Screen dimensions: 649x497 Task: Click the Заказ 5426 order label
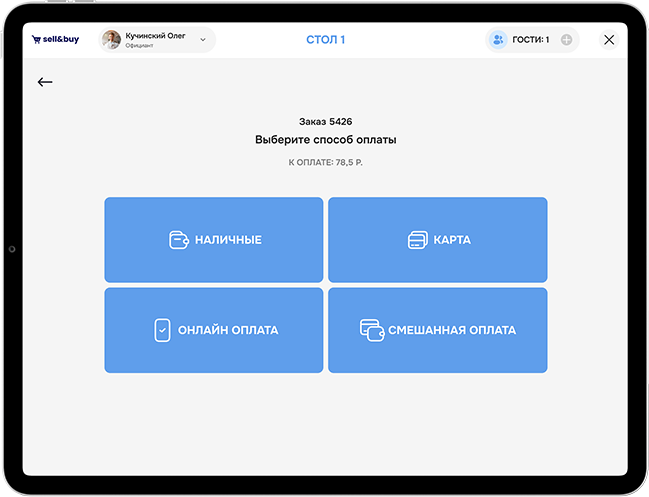coord(325,122)
